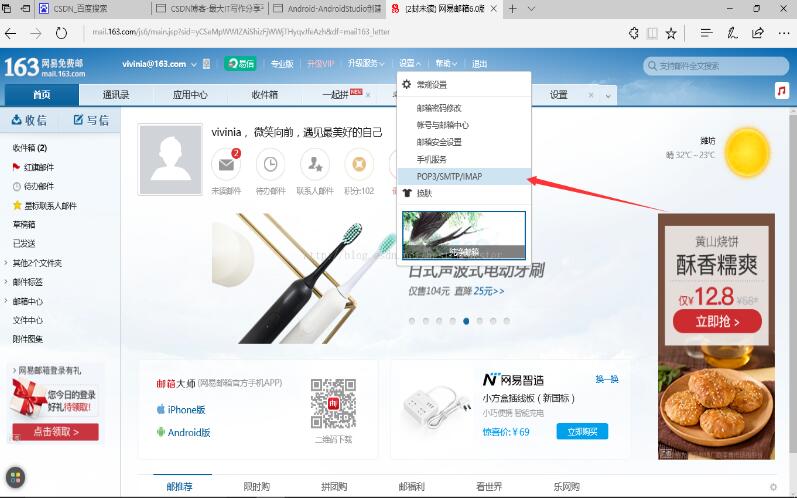Click the sun weather icon
797x498 pixels.
747,152
